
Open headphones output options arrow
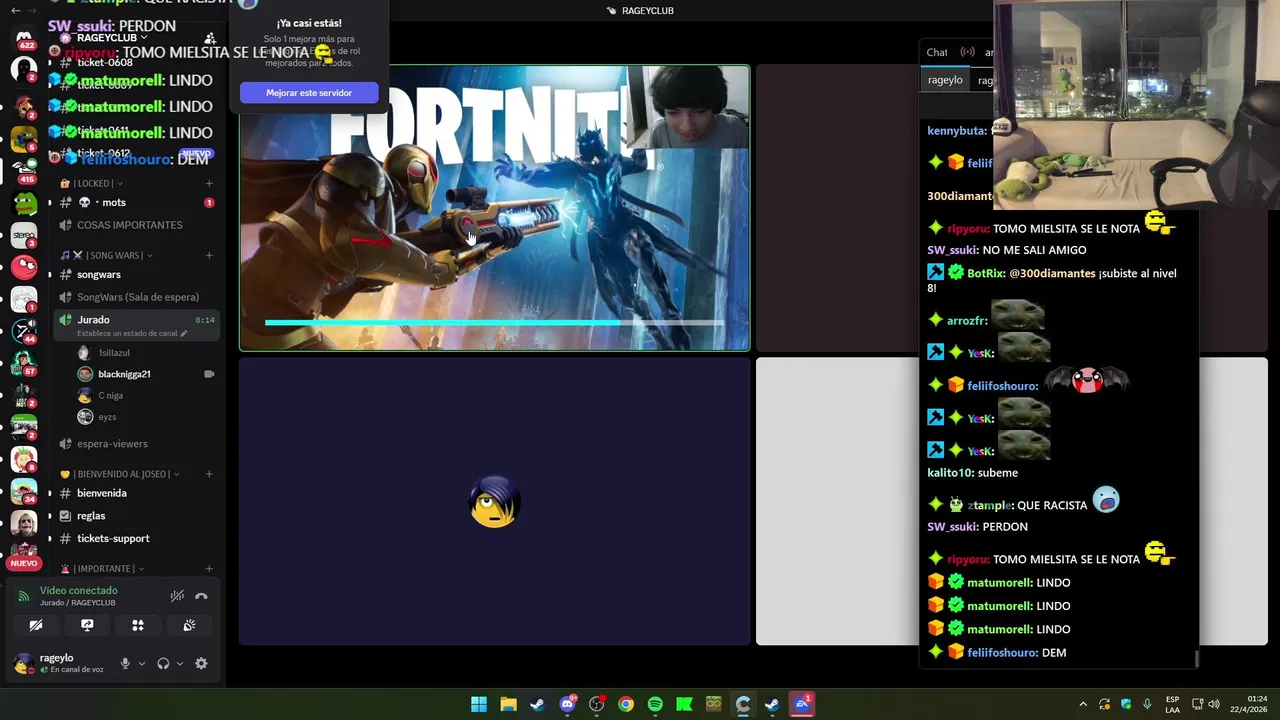pyautogui.click(x=179, y=663)
